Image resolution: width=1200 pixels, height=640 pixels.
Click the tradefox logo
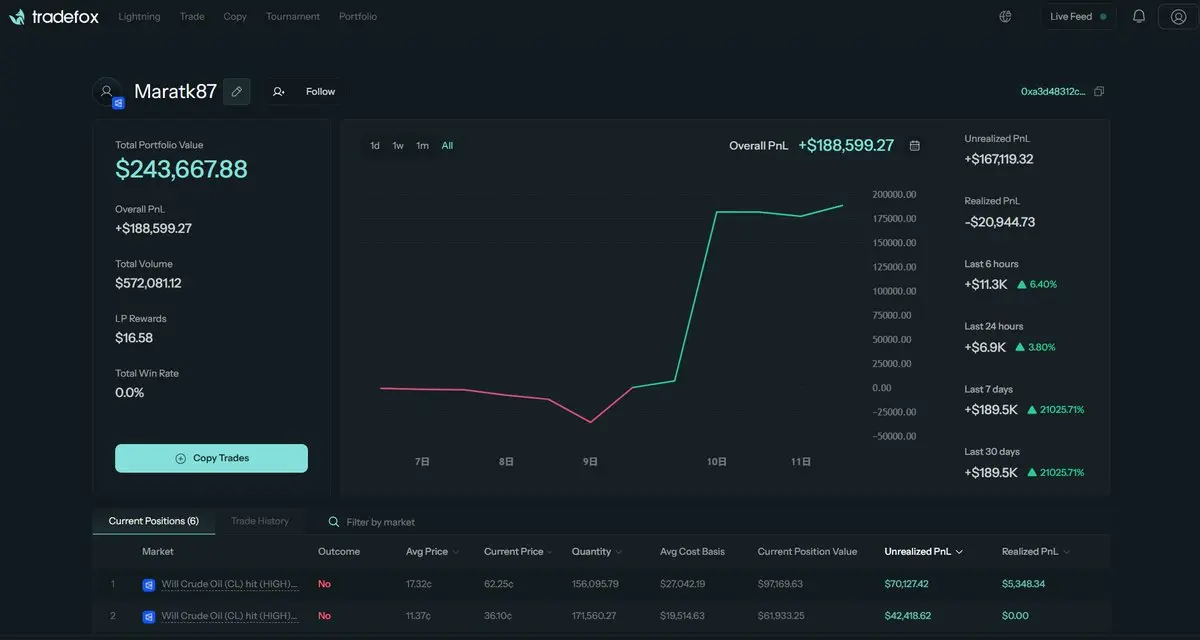(54, 17)
